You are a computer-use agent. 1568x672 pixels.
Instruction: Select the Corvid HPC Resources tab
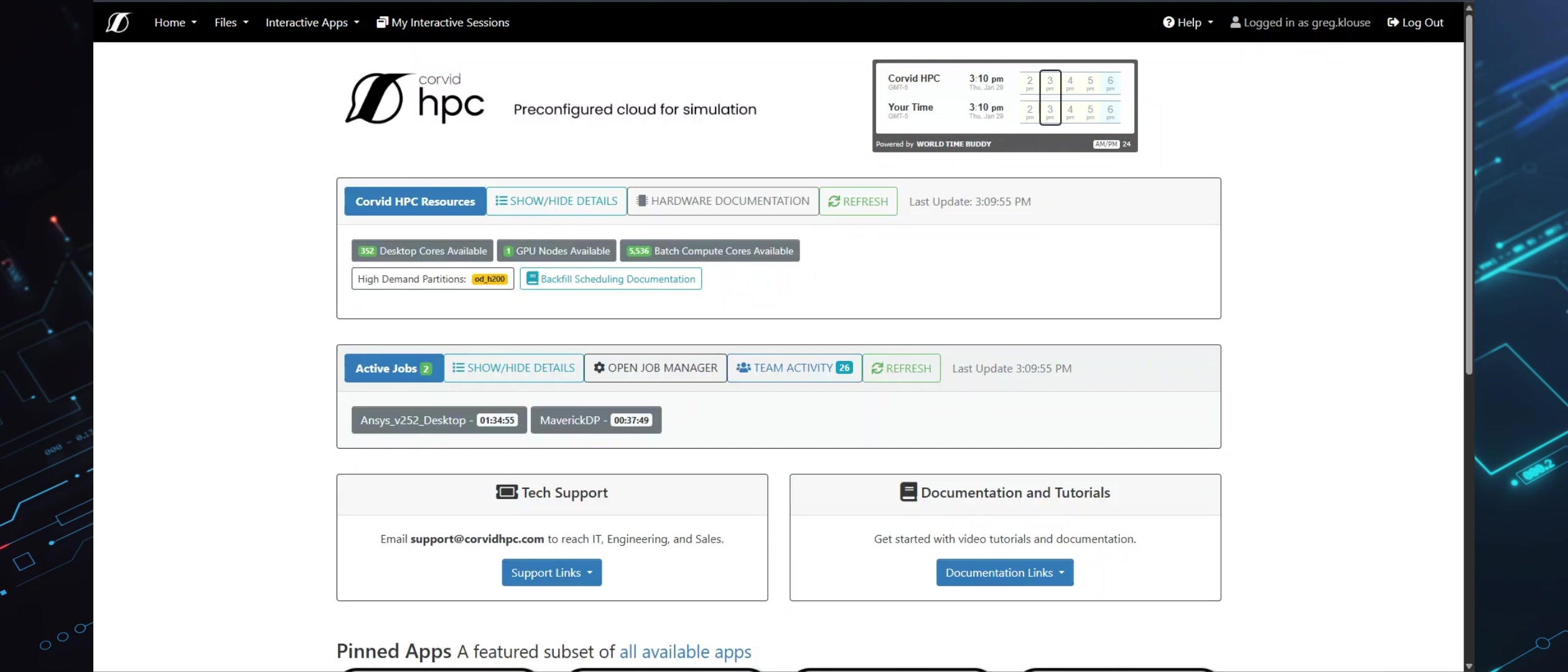click(415, 202)
